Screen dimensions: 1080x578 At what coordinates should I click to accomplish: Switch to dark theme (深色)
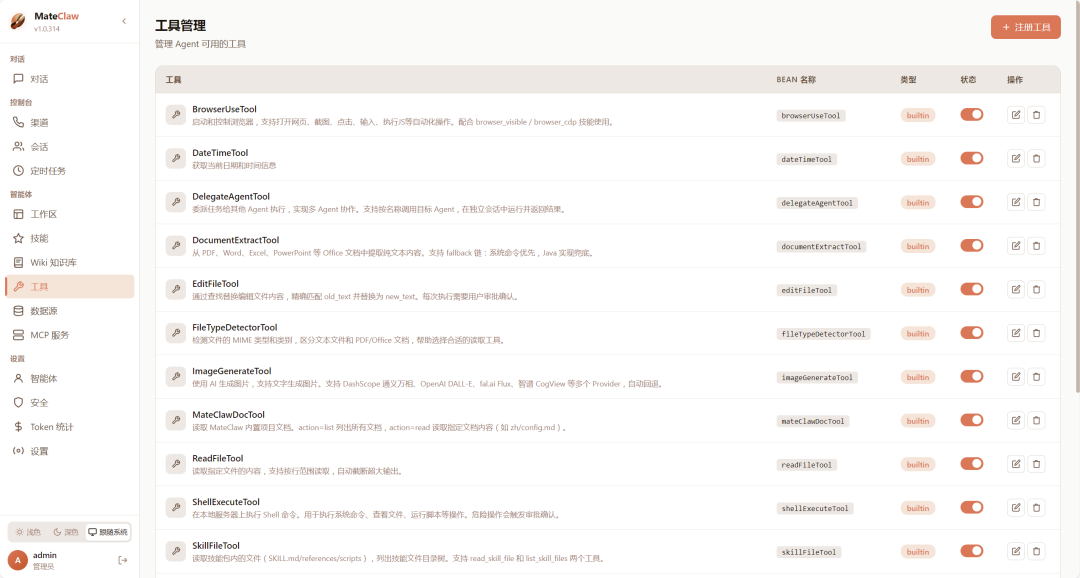pos(65,532)
